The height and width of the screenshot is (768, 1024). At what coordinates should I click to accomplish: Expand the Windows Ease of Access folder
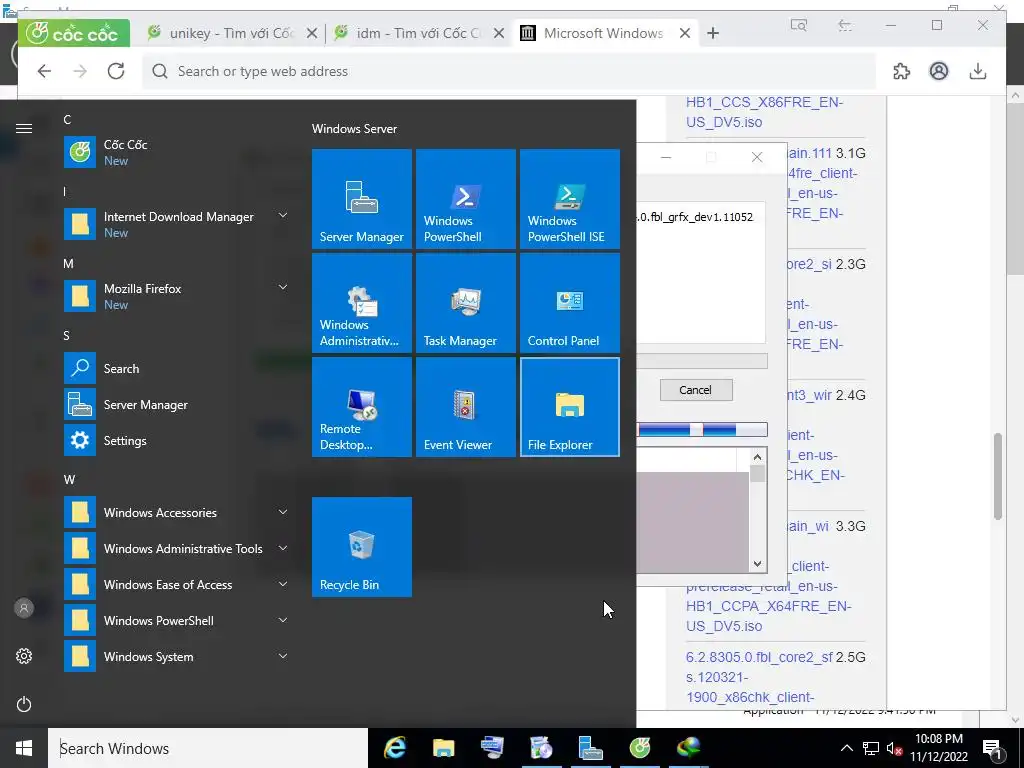click(x=283, y=584)
